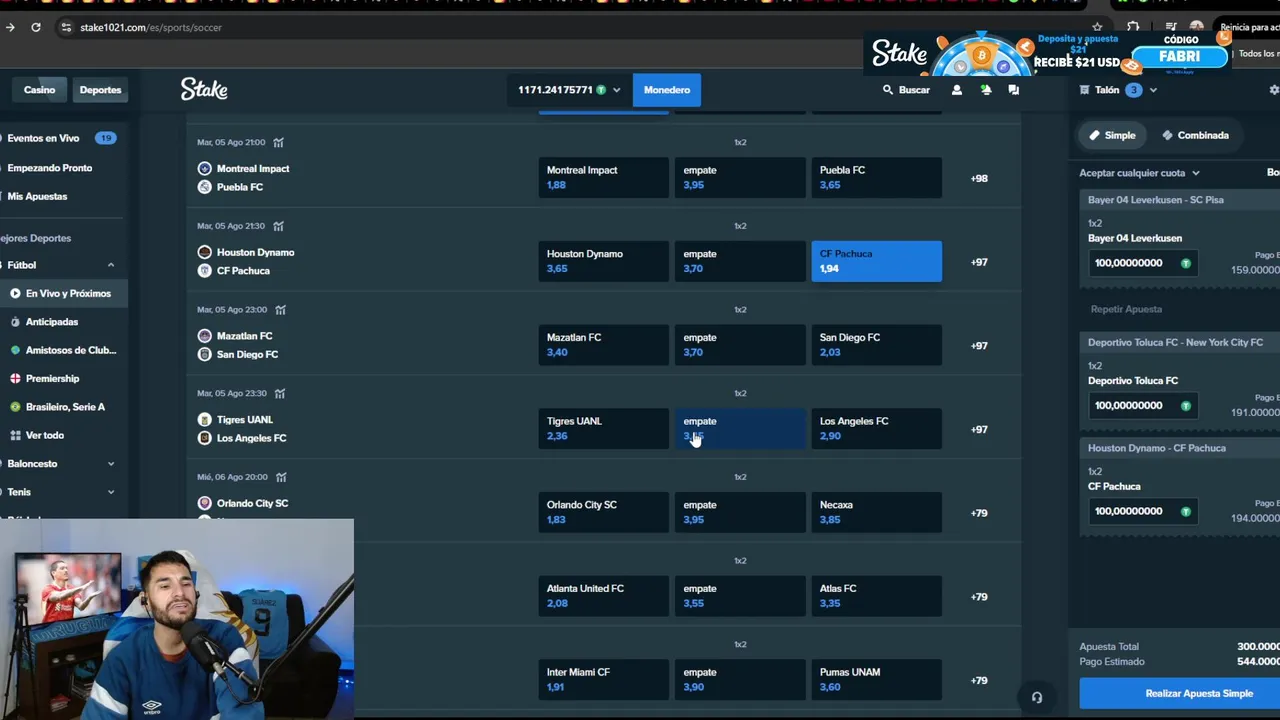
Task: Select the Simple bet tab
Action: click(x=1112, y=135)
